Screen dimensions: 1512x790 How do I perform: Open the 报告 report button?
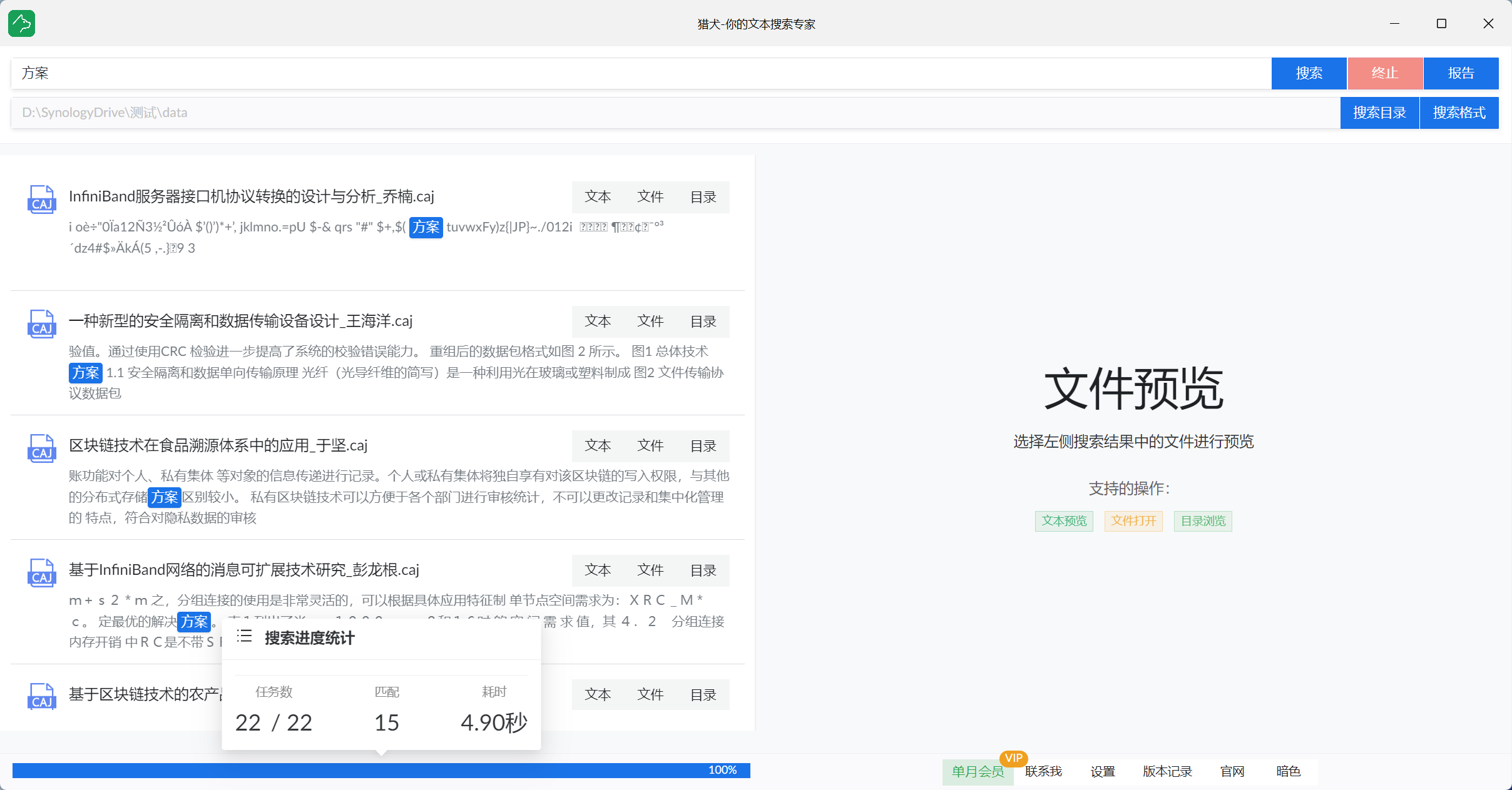click(x=1461, y=73)
